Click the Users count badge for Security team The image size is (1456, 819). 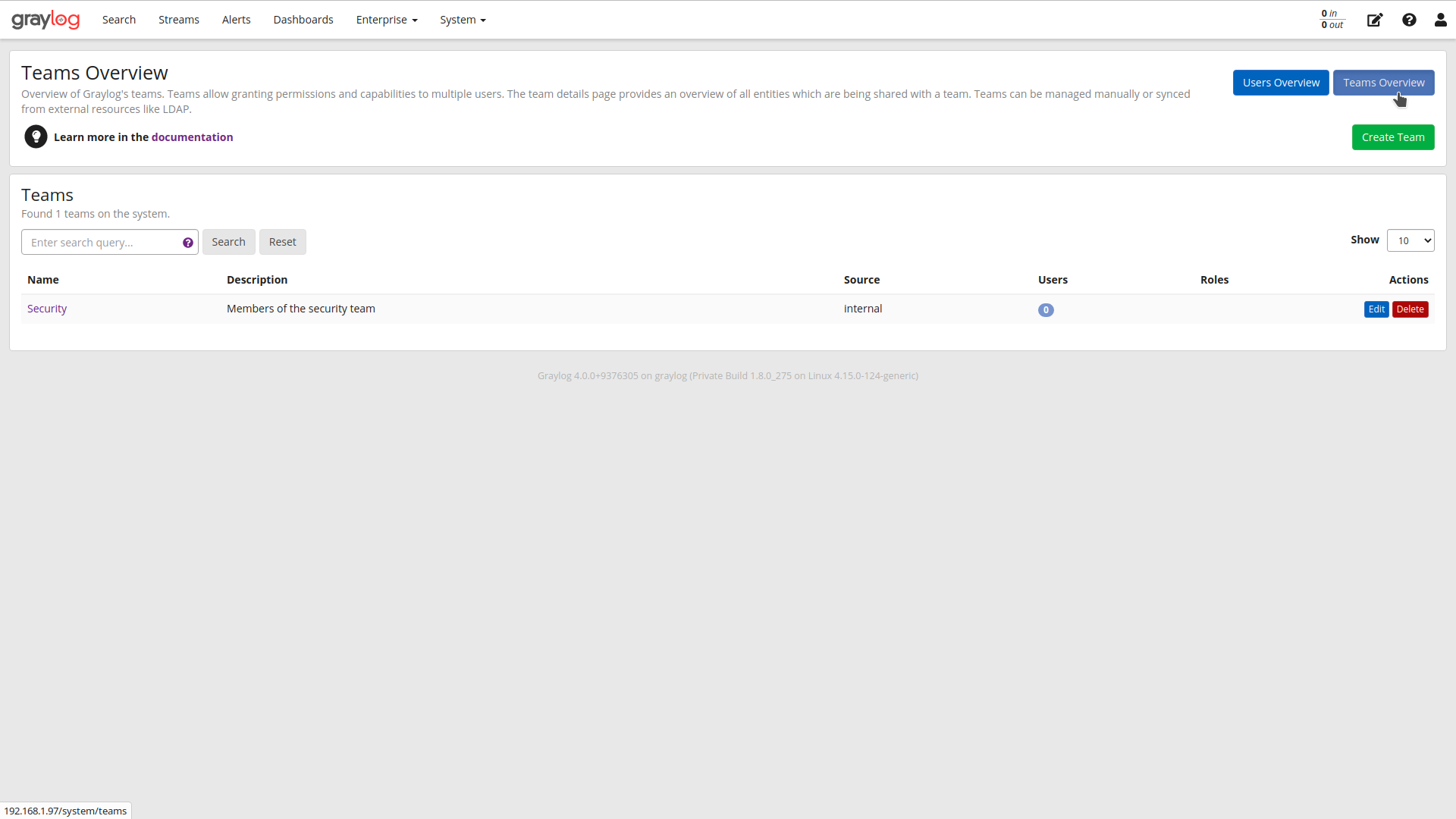1046,309
